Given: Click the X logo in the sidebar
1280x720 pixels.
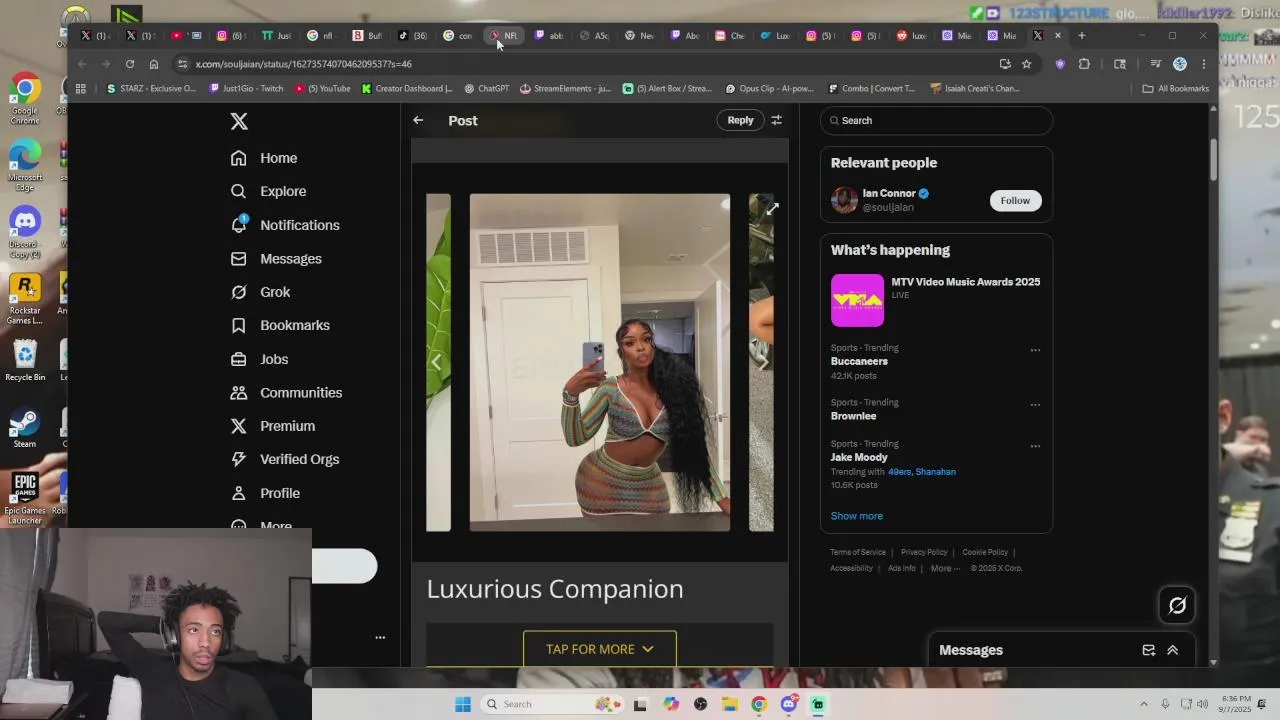Looking at the screenshot, I should tap(239, 121).
